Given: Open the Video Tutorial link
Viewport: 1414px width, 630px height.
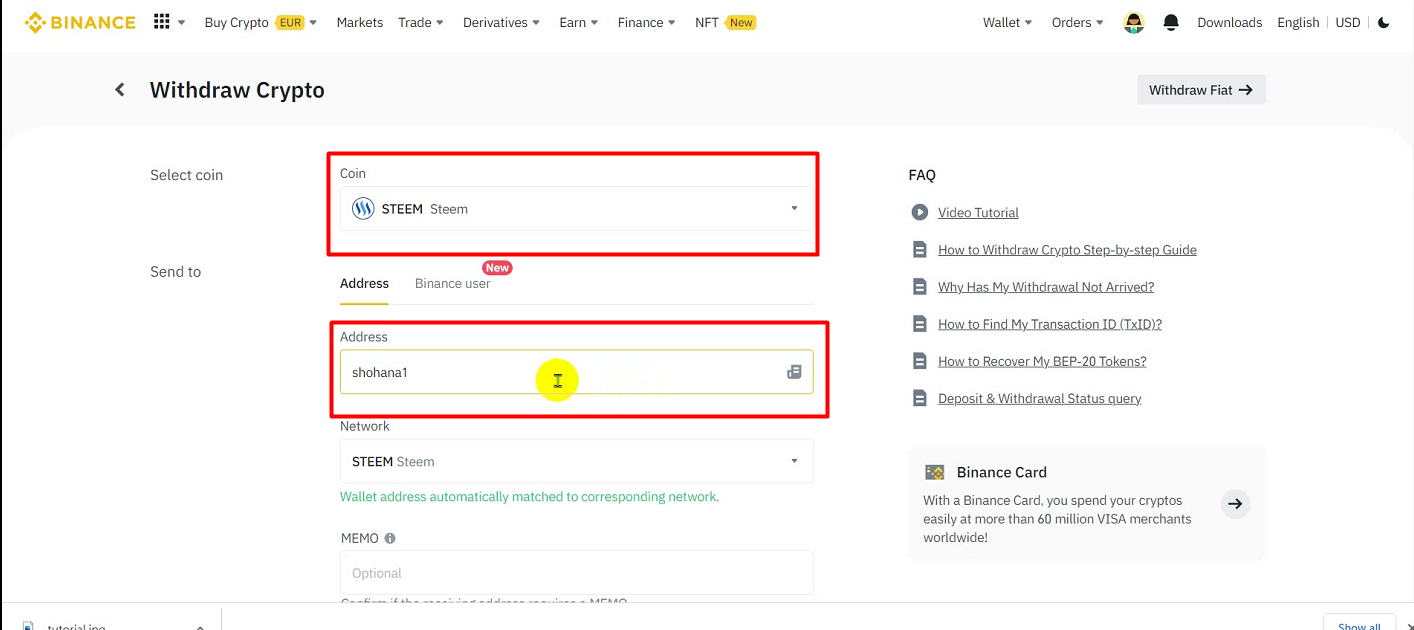Looking at the screenshot, I should pos(978,212).
